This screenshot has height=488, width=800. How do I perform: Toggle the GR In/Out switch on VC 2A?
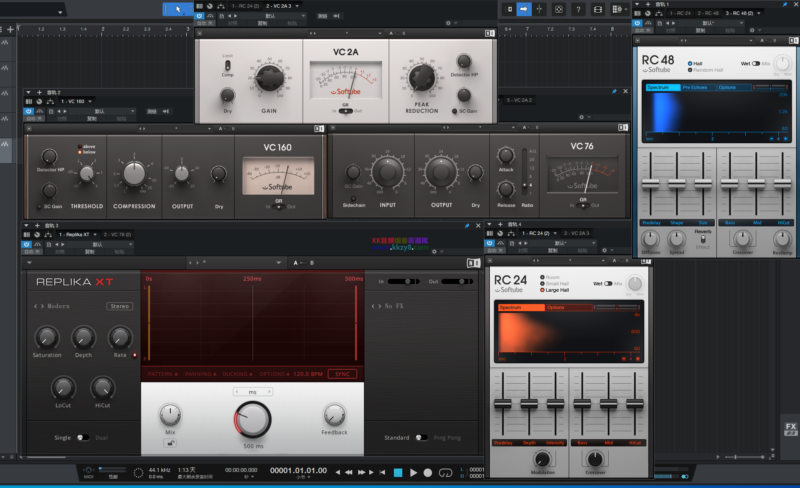tap(345, 111)
